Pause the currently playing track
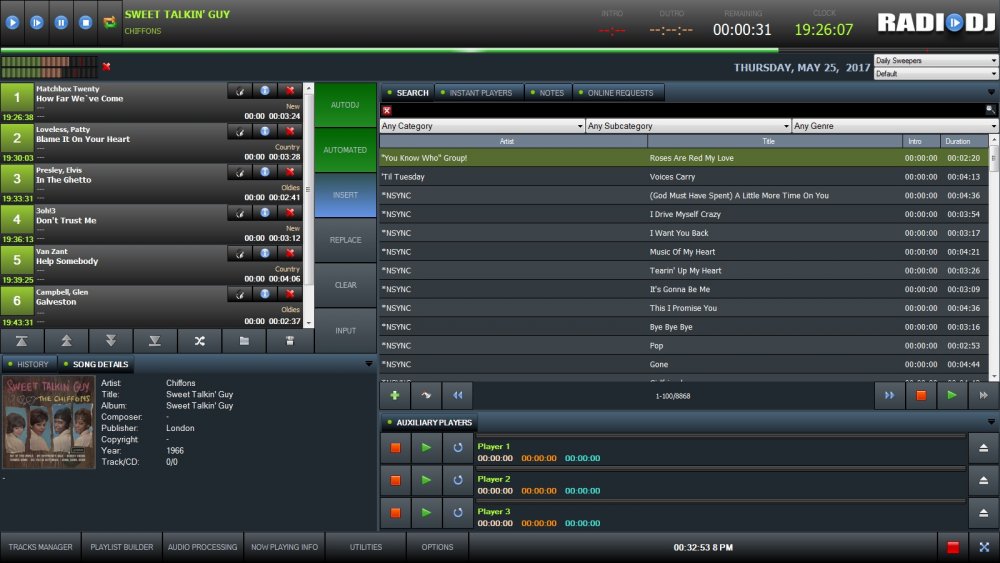Image resolution: width=1000 pixels, height=563 pixels. [61, 22]
